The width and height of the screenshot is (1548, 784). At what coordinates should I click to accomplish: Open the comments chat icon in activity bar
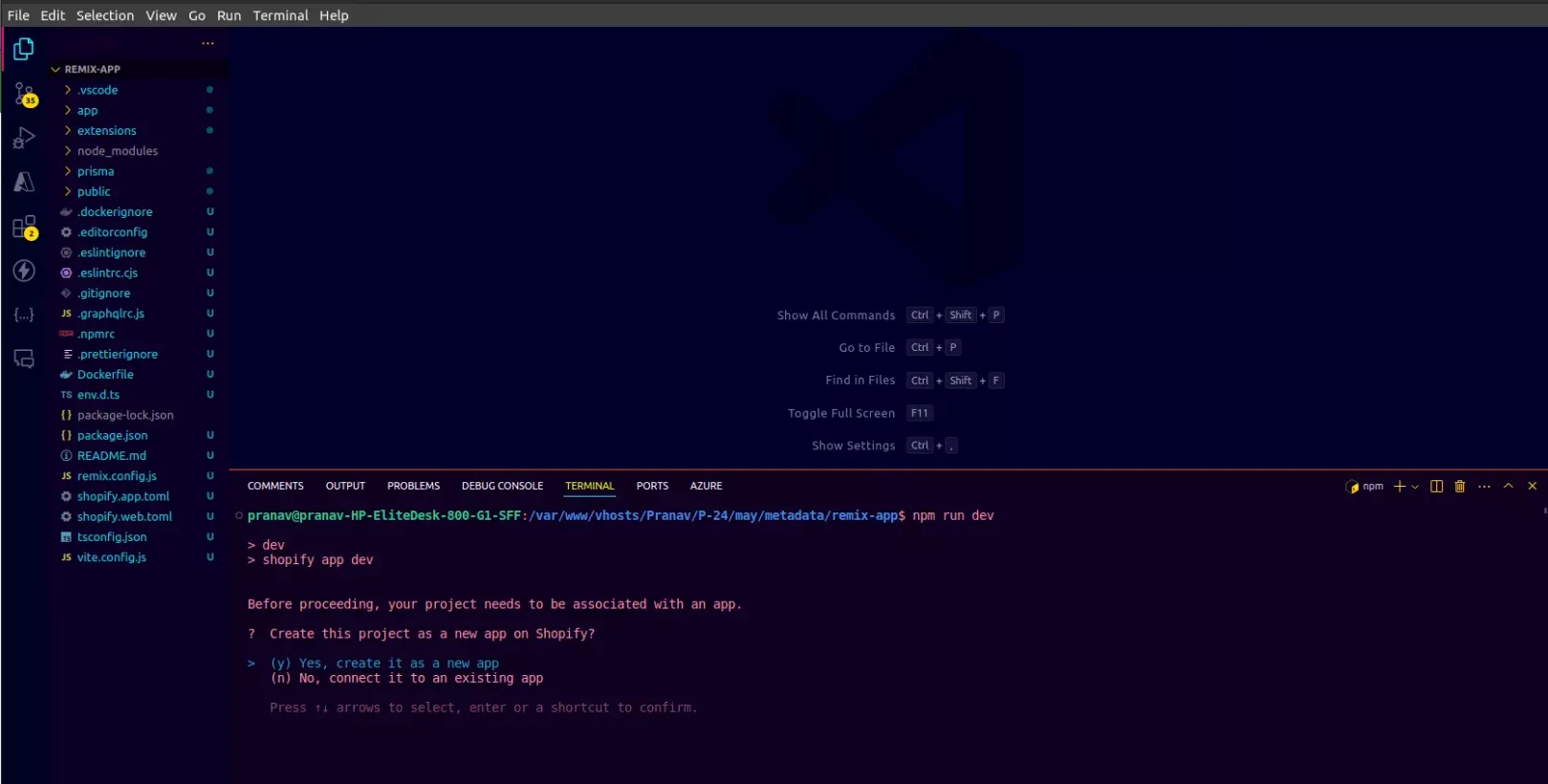point(24,359)
